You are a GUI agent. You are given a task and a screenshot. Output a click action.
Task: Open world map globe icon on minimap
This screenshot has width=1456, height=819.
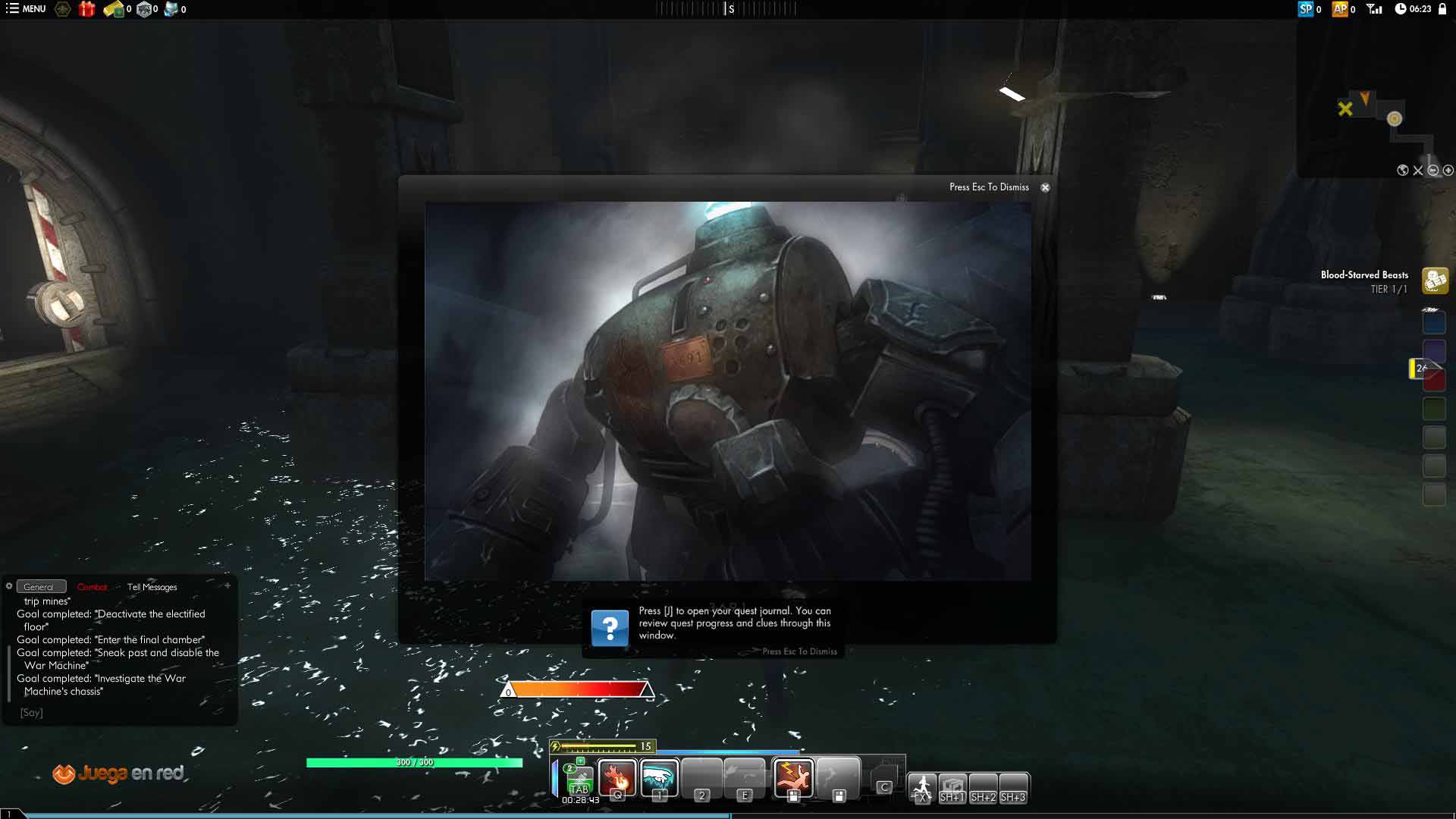click(1402, 171)
